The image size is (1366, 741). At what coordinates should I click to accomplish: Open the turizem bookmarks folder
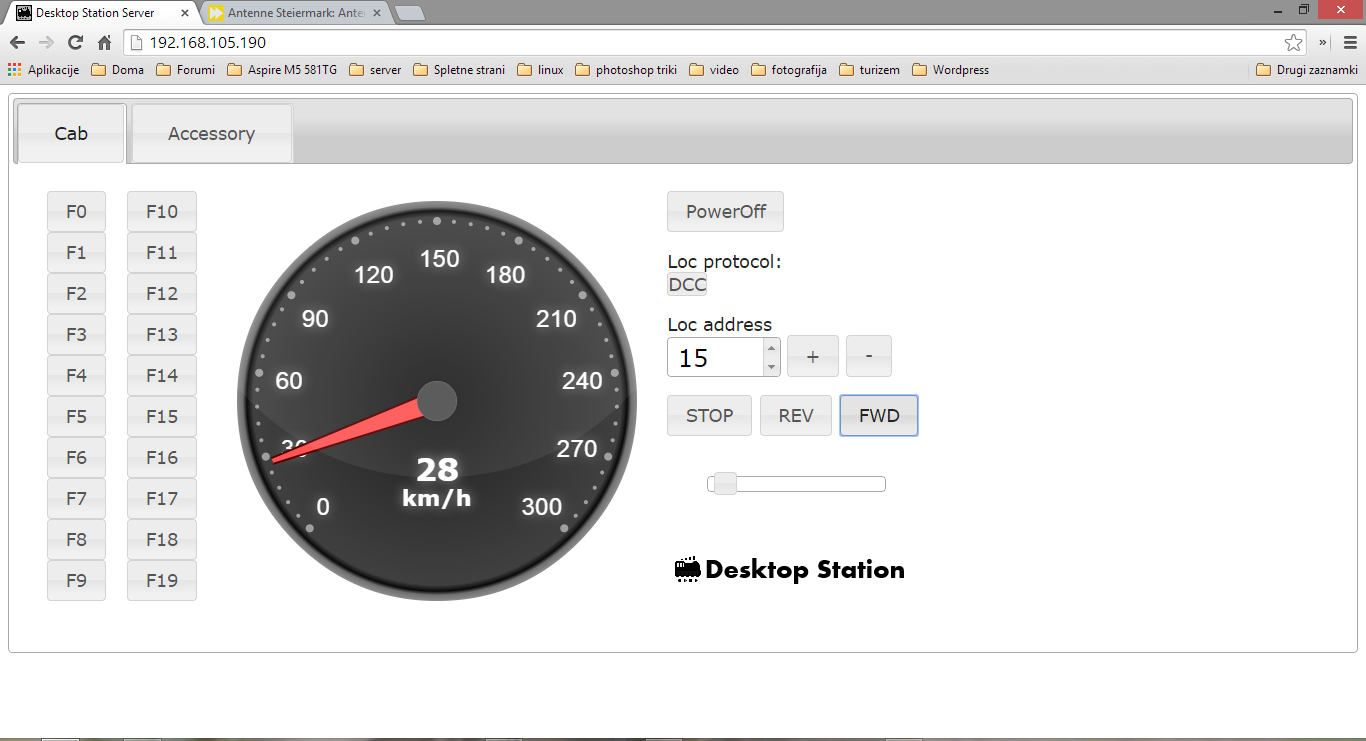coord(870,70)
